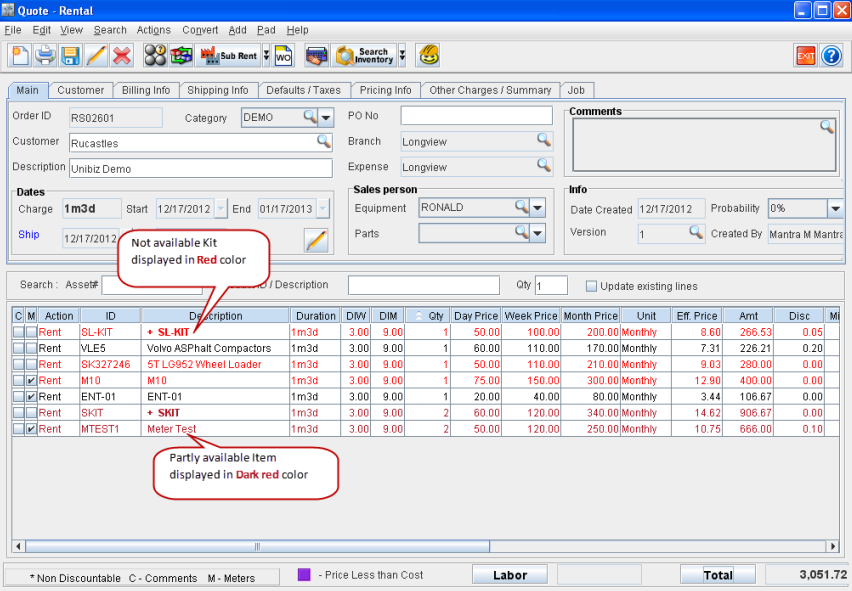Click the horizontal scrollbar thumb
This screenshot has width=852, height=591.
(257, 546)
